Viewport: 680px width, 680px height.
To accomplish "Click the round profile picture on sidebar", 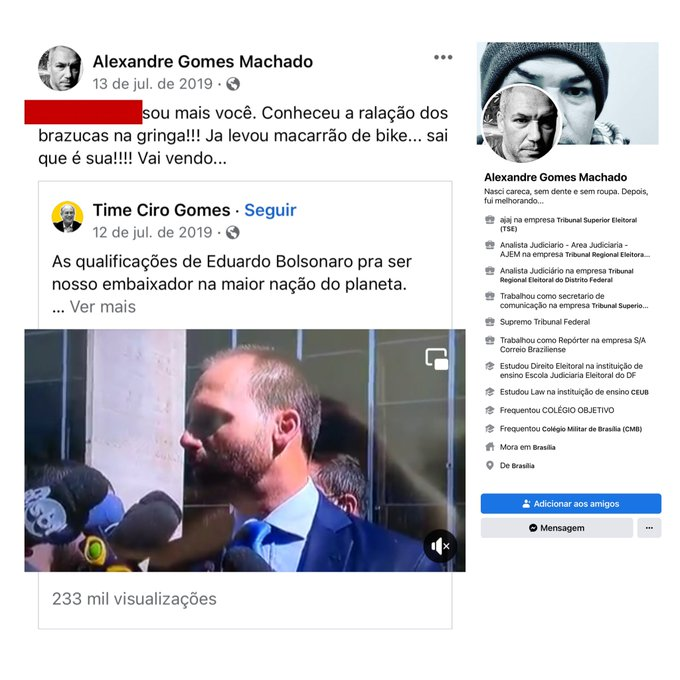I will [x=521, y=123].
